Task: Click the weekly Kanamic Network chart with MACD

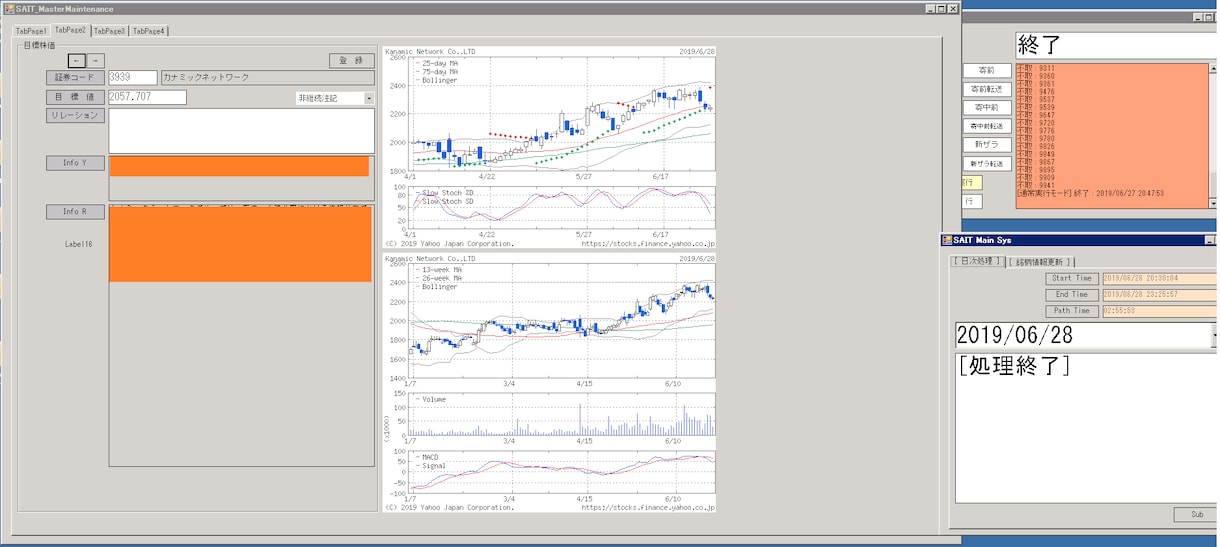Action: point(550,382)
